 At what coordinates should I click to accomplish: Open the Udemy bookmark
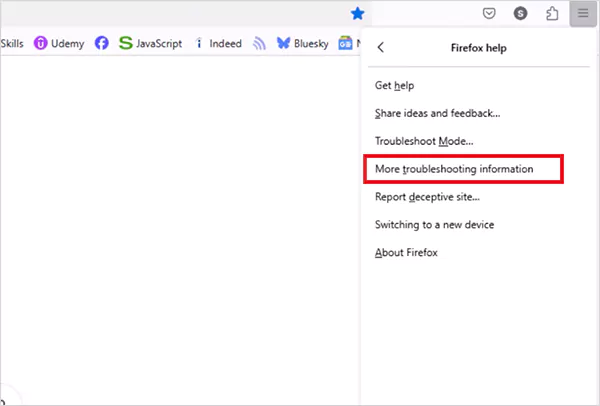click(59, 43)
